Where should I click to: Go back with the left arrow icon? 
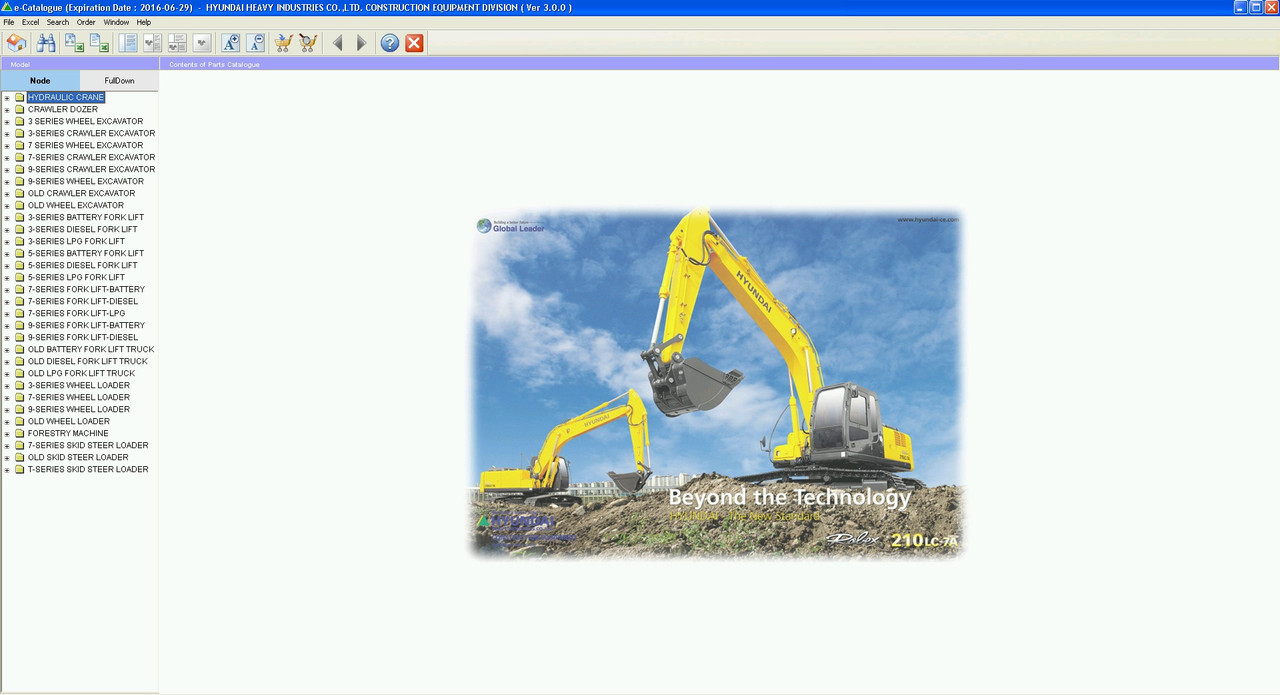pos(337,43)
